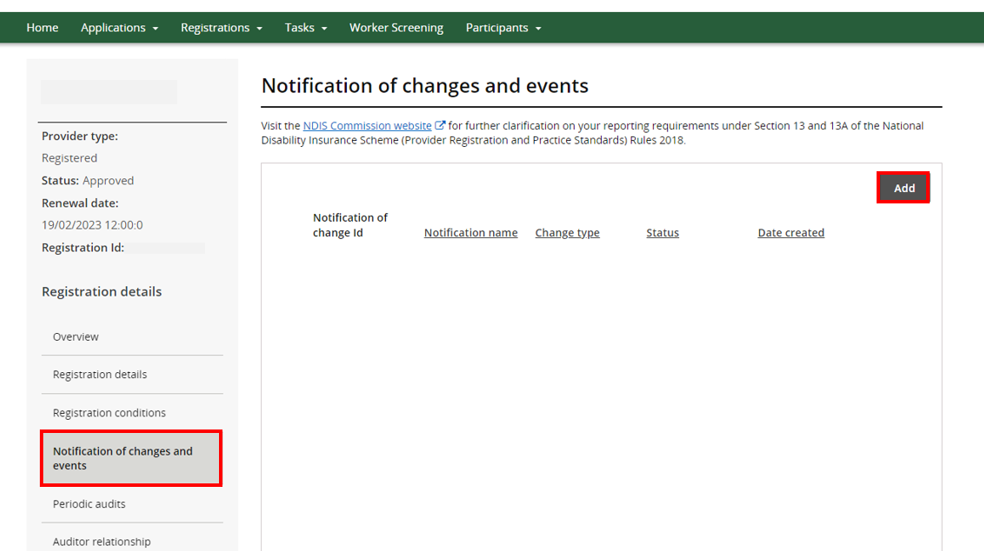
Task: Click the Add button
Action: [903, 188]
